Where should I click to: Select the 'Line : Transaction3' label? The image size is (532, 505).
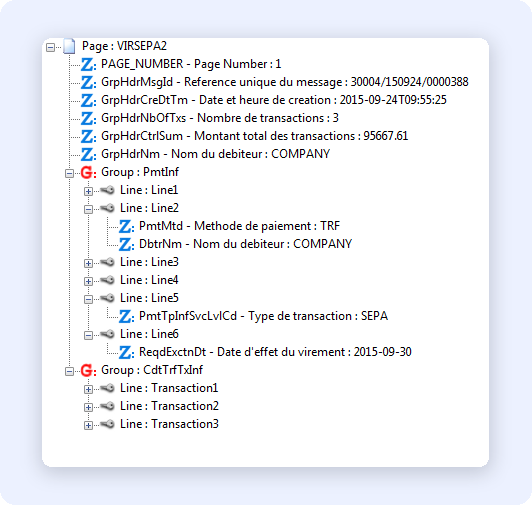[x=169, y=424]
